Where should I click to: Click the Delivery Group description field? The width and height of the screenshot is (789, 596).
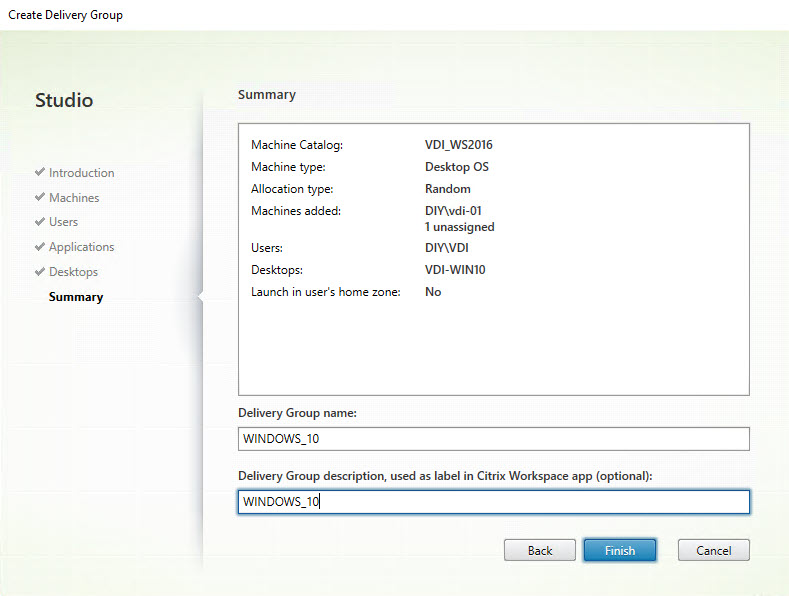pos(493,501)
